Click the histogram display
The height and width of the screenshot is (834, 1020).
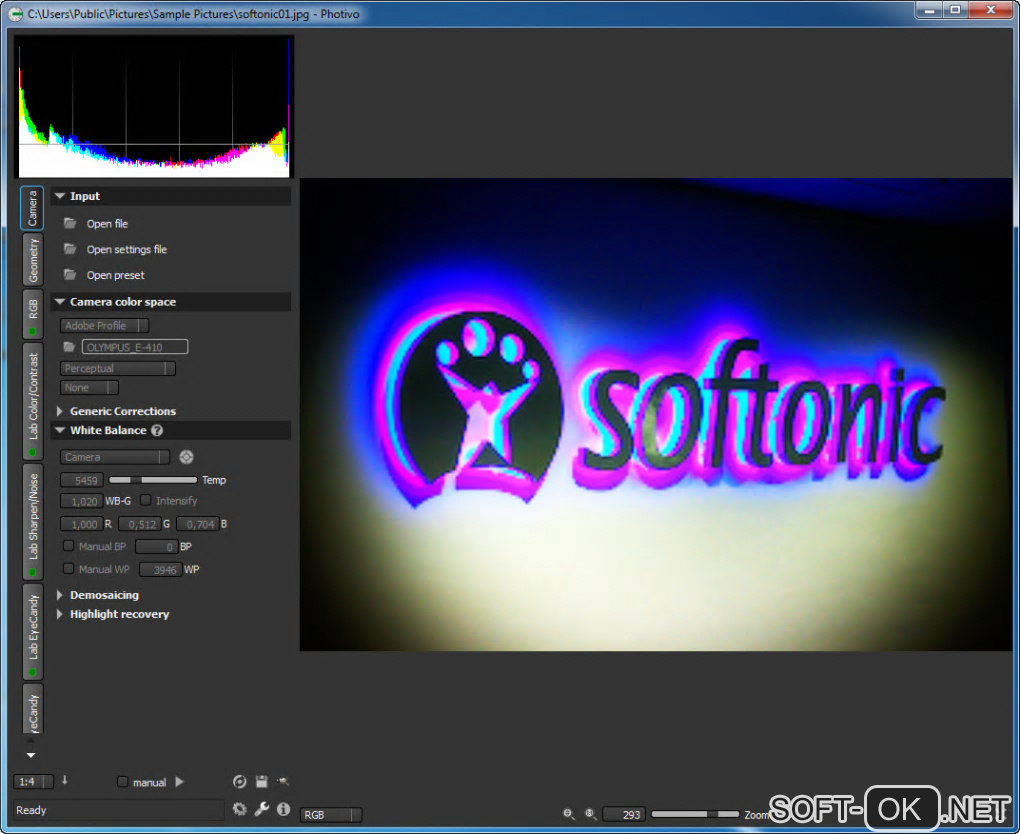[x=154, y=107]
